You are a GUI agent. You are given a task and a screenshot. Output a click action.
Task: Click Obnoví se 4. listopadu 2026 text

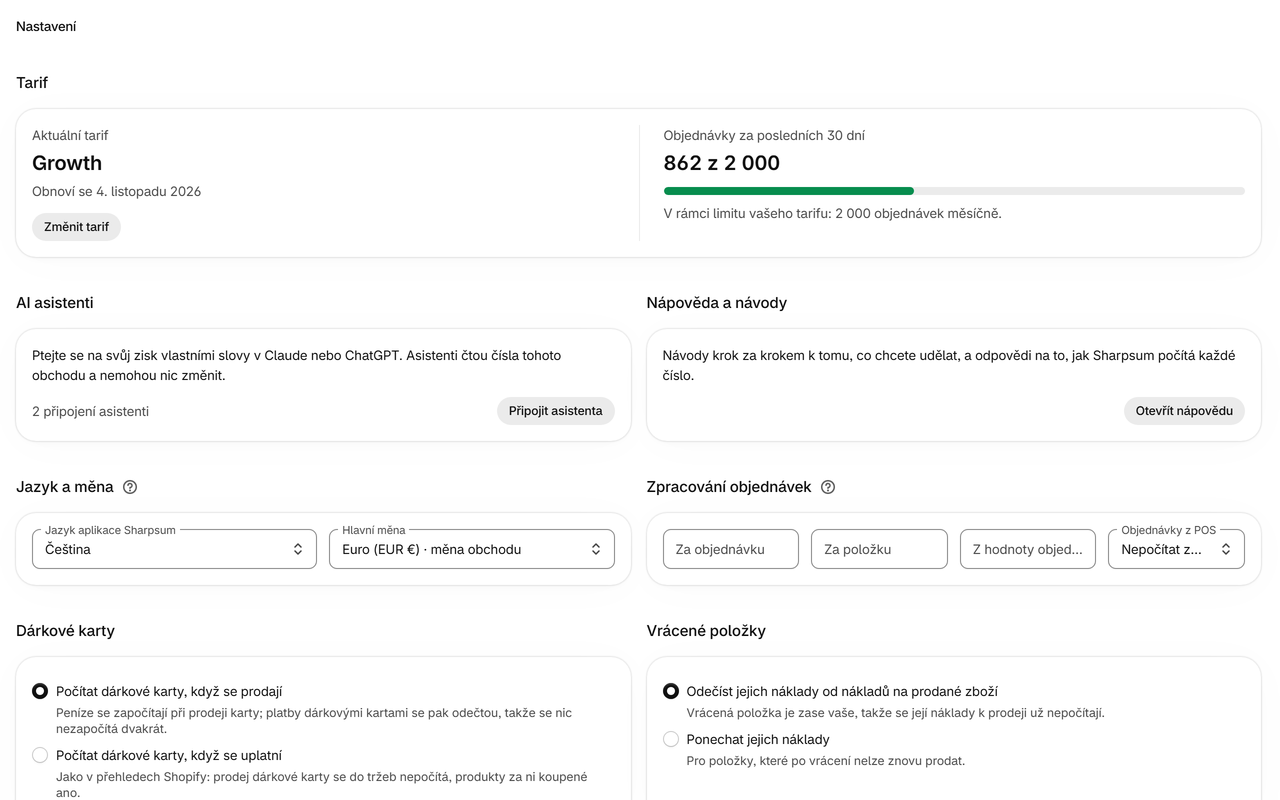[x=116, y=191]
